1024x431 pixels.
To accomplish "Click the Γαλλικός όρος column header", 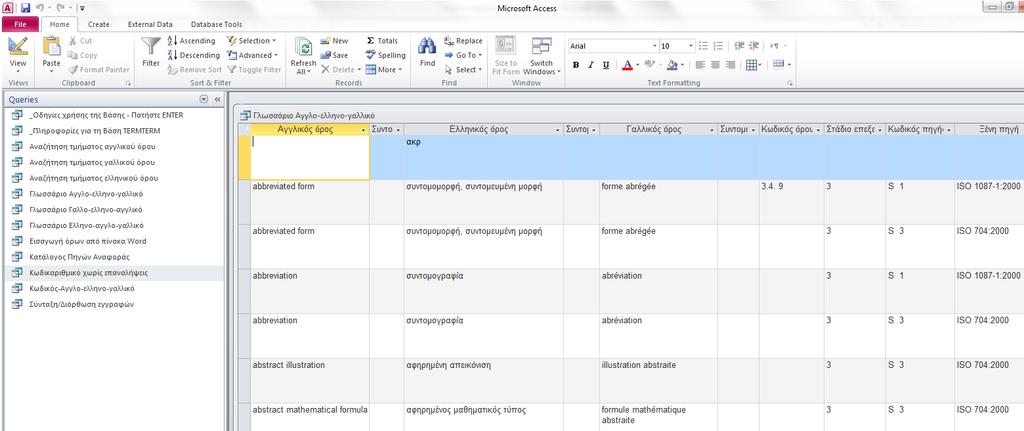I will click(x=658, y=130).
